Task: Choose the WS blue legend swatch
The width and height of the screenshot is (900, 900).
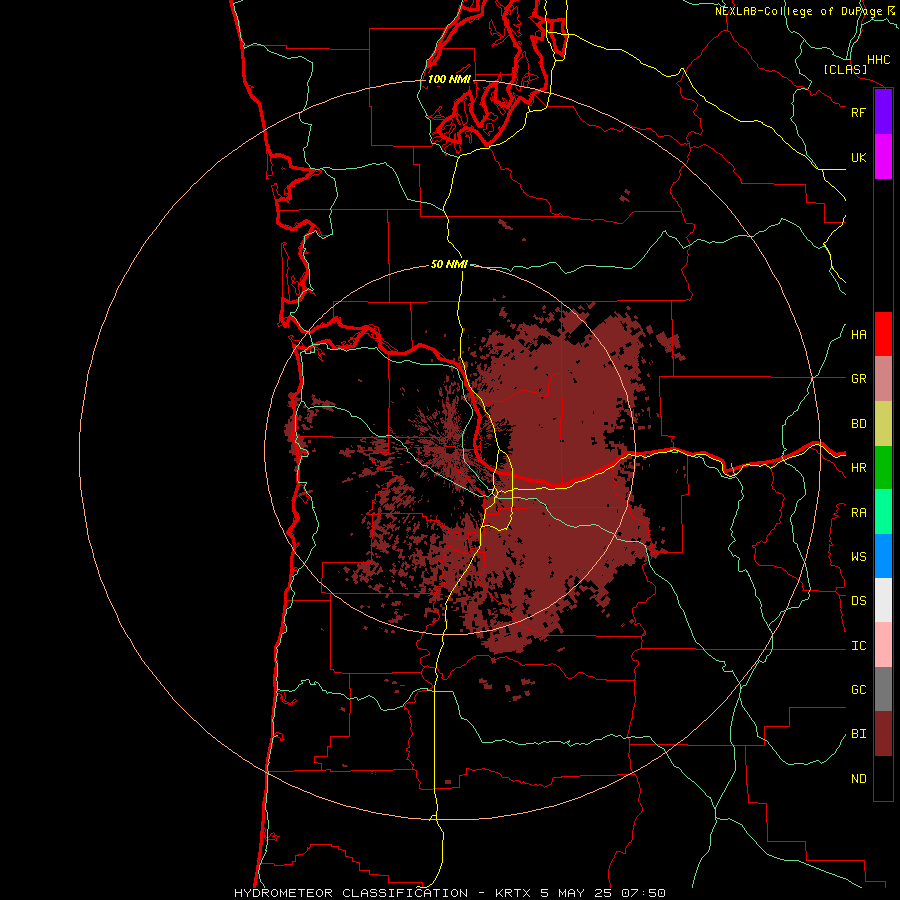Action: point(883,556)
